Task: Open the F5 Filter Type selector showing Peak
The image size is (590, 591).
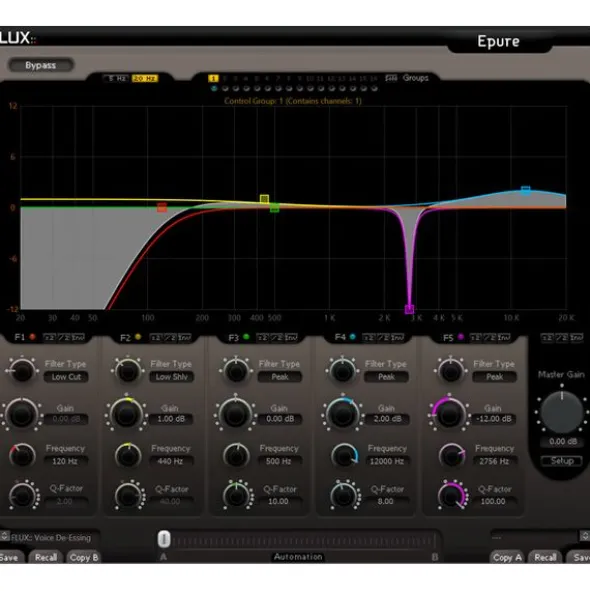Action: tap(494, 377)
